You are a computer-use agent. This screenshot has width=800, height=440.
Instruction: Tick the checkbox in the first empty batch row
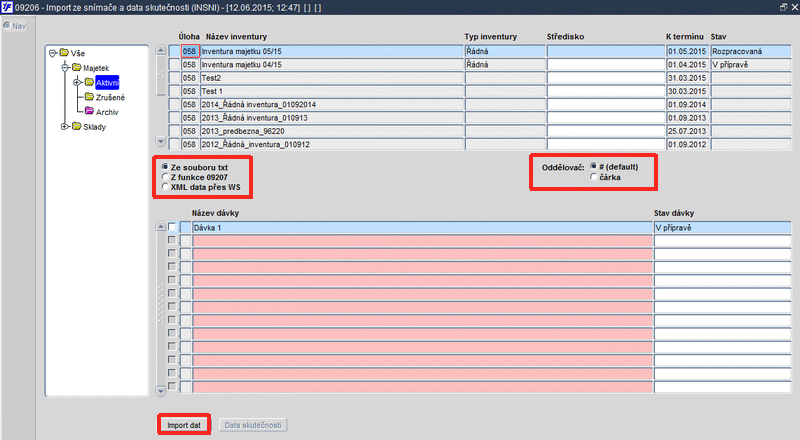coord(172,240)
